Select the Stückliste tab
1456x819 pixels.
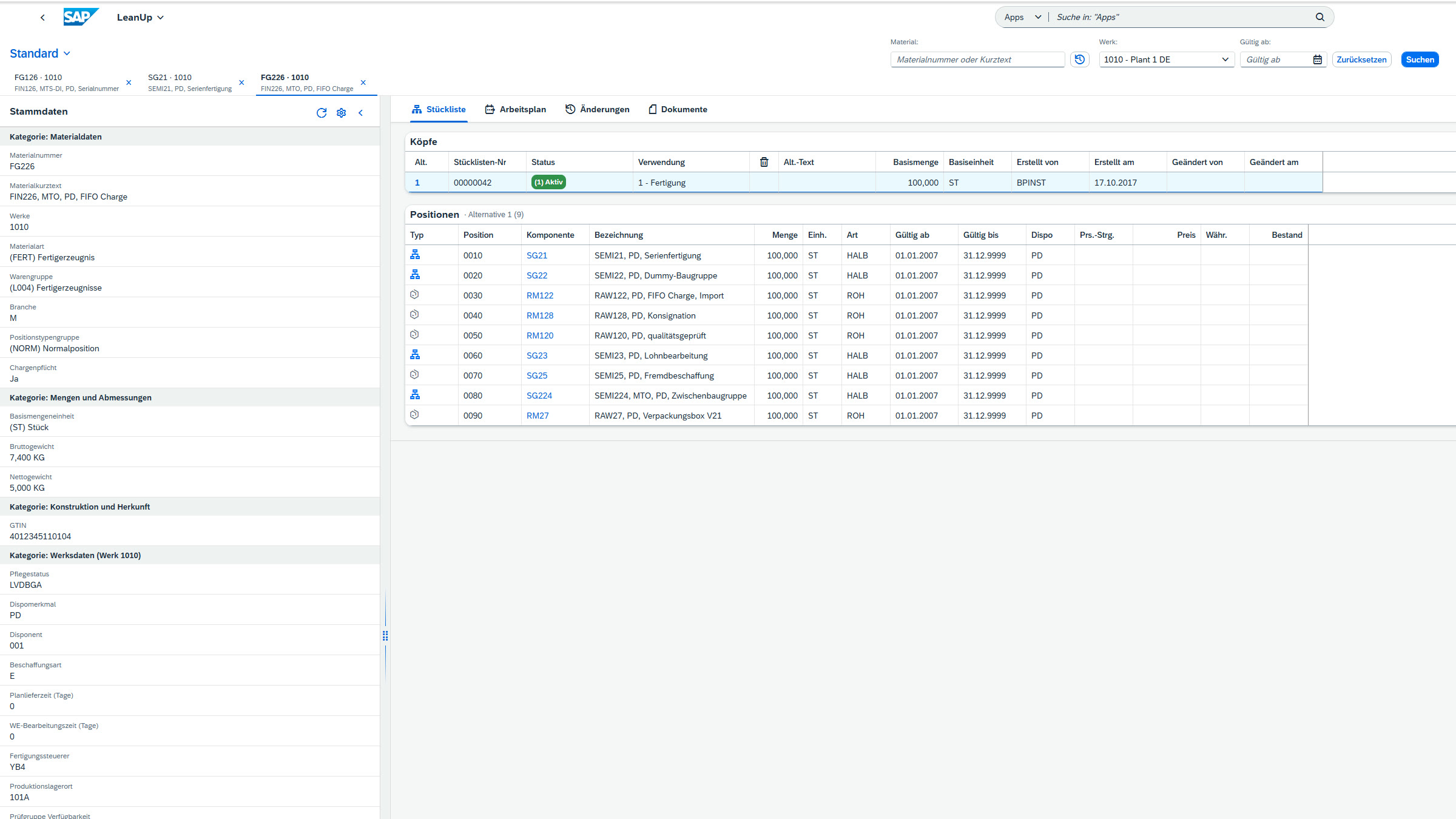[x=439, y=109]
